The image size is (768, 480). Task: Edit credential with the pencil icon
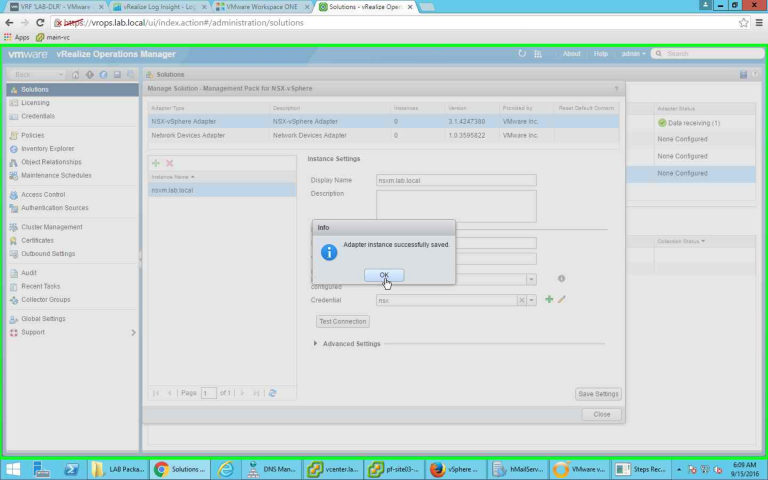[561, 299]
